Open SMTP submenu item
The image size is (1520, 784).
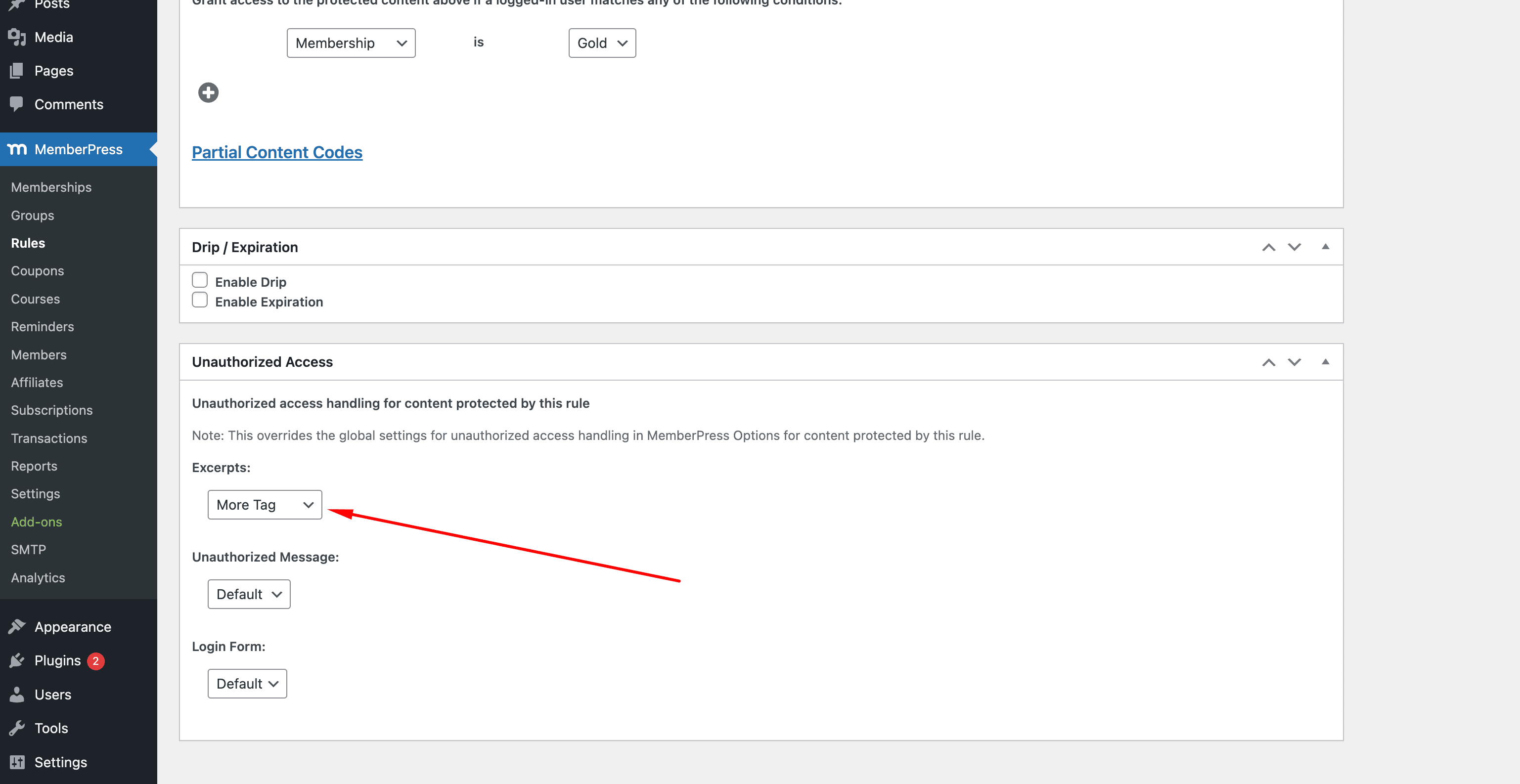click(28, 550)
